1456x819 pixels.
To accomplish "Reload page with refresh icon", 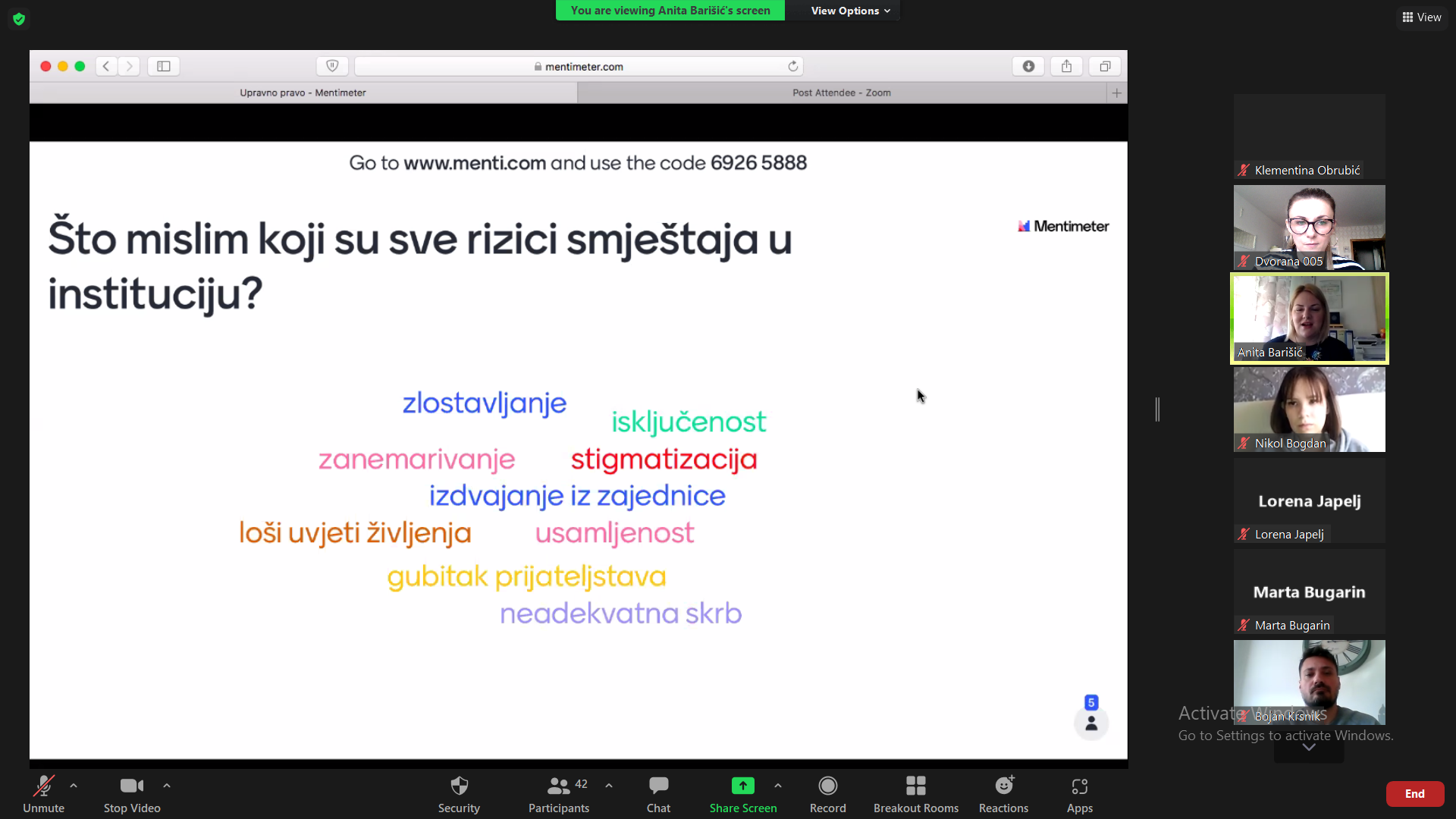I will 793,67.
